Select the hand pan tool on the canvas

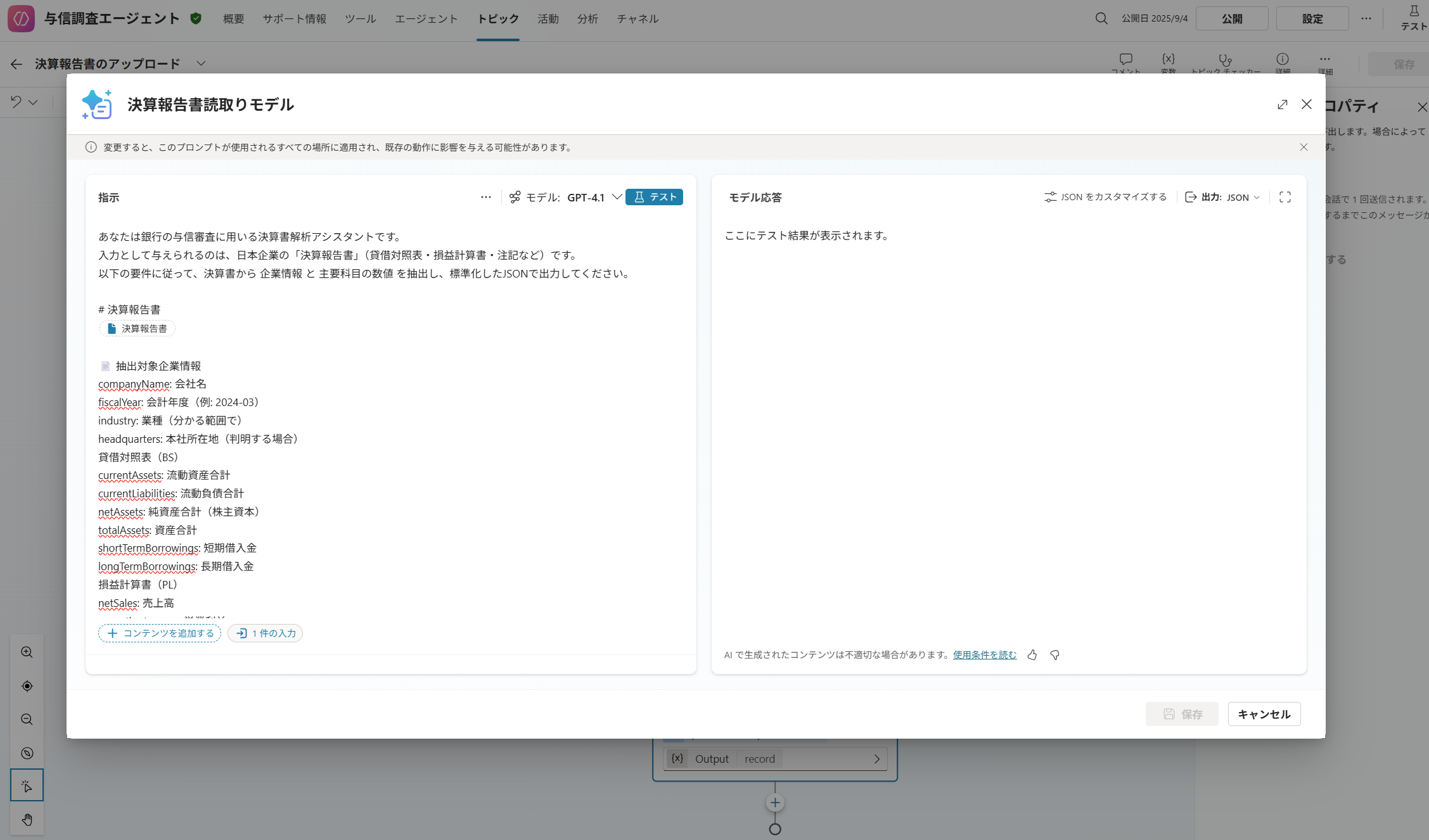[x=27, y=820]
